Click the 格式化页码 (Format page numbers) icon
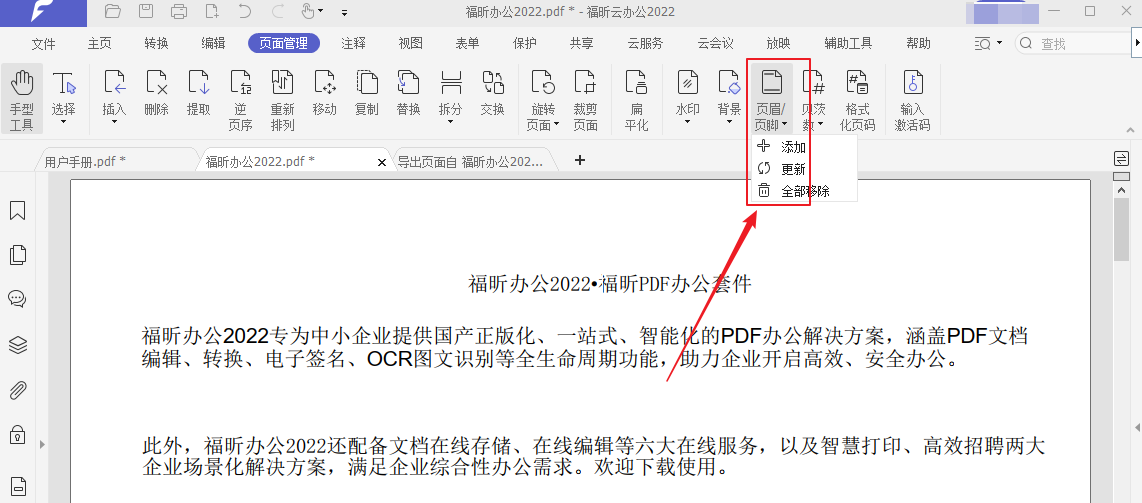This screenshot has width=1142, height=503. click(857, 98)
